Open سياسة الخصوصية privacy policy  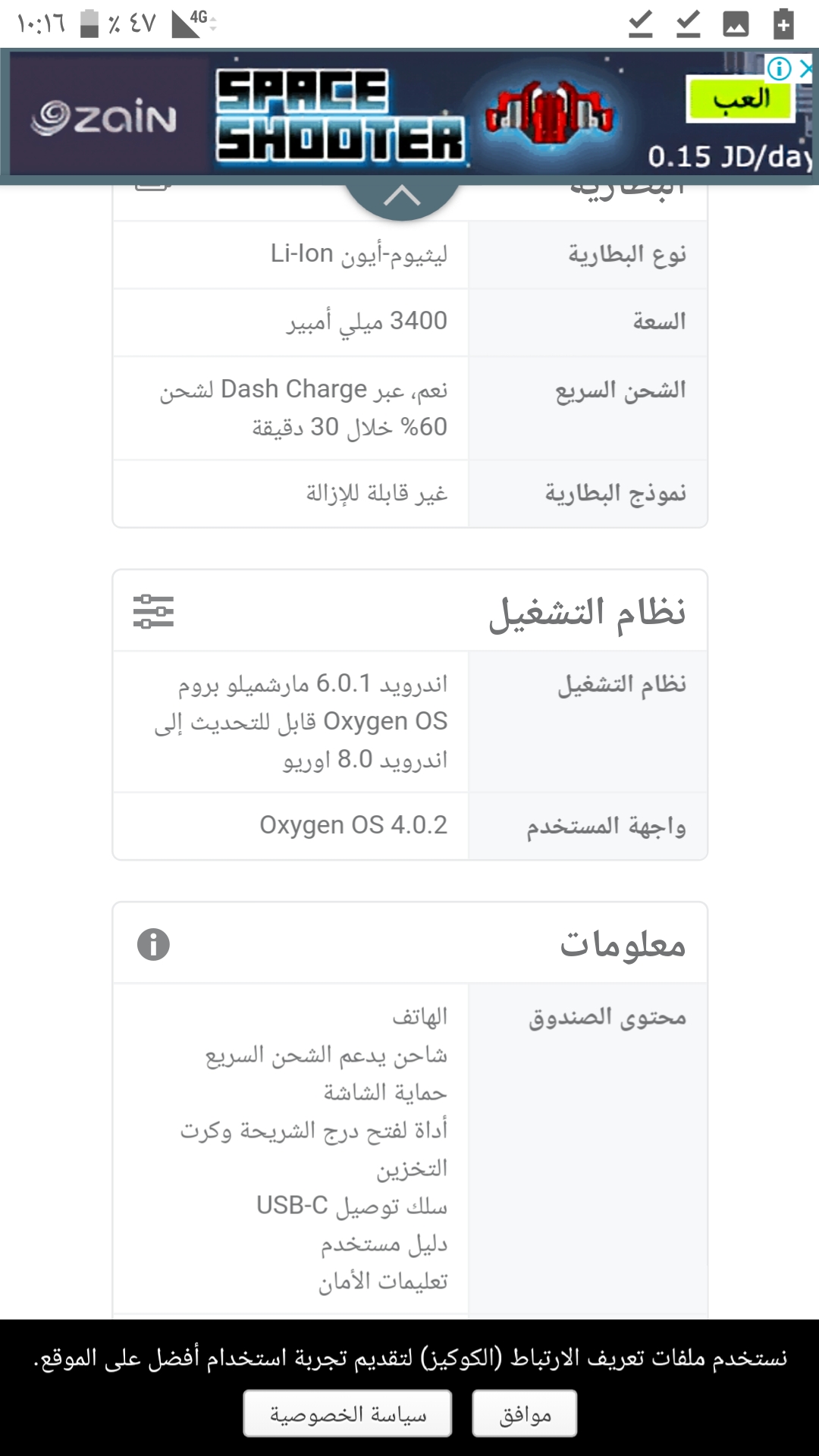click(x=347, y=1414)
